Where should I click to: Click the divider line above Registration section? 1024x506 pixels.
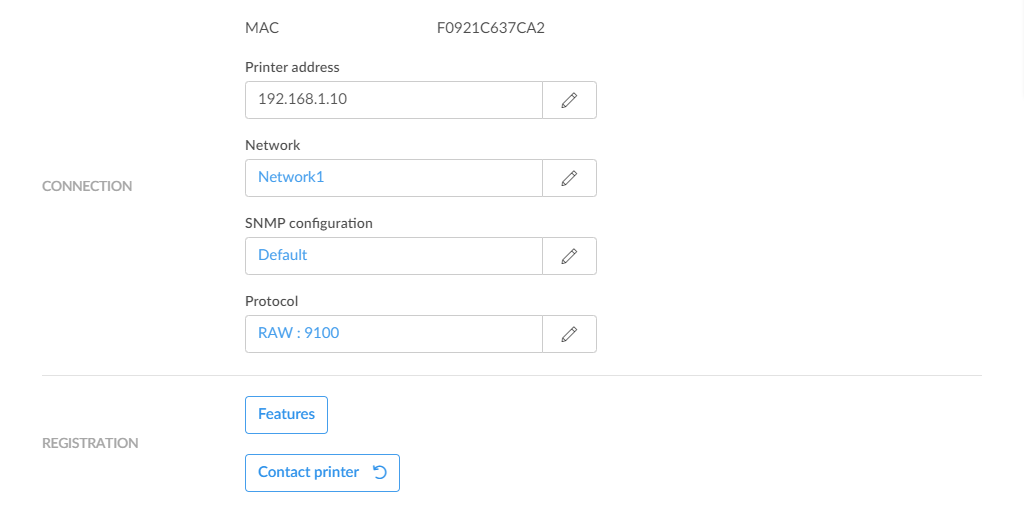coord(511,376)
